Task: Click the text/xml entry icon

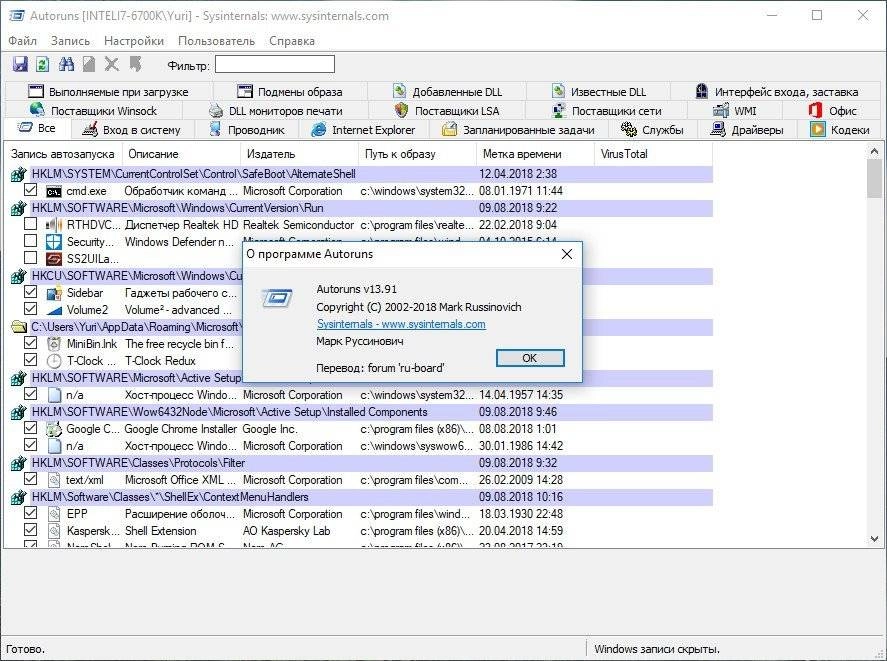Action: coord(54,480)
